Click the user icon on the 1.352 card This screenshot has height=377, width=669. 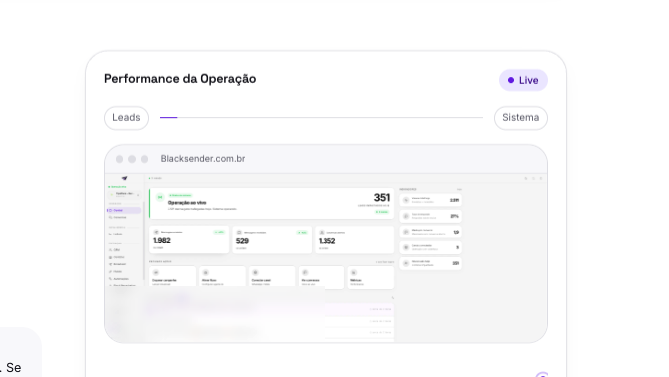pyautogui.click(x=322, y=232)
